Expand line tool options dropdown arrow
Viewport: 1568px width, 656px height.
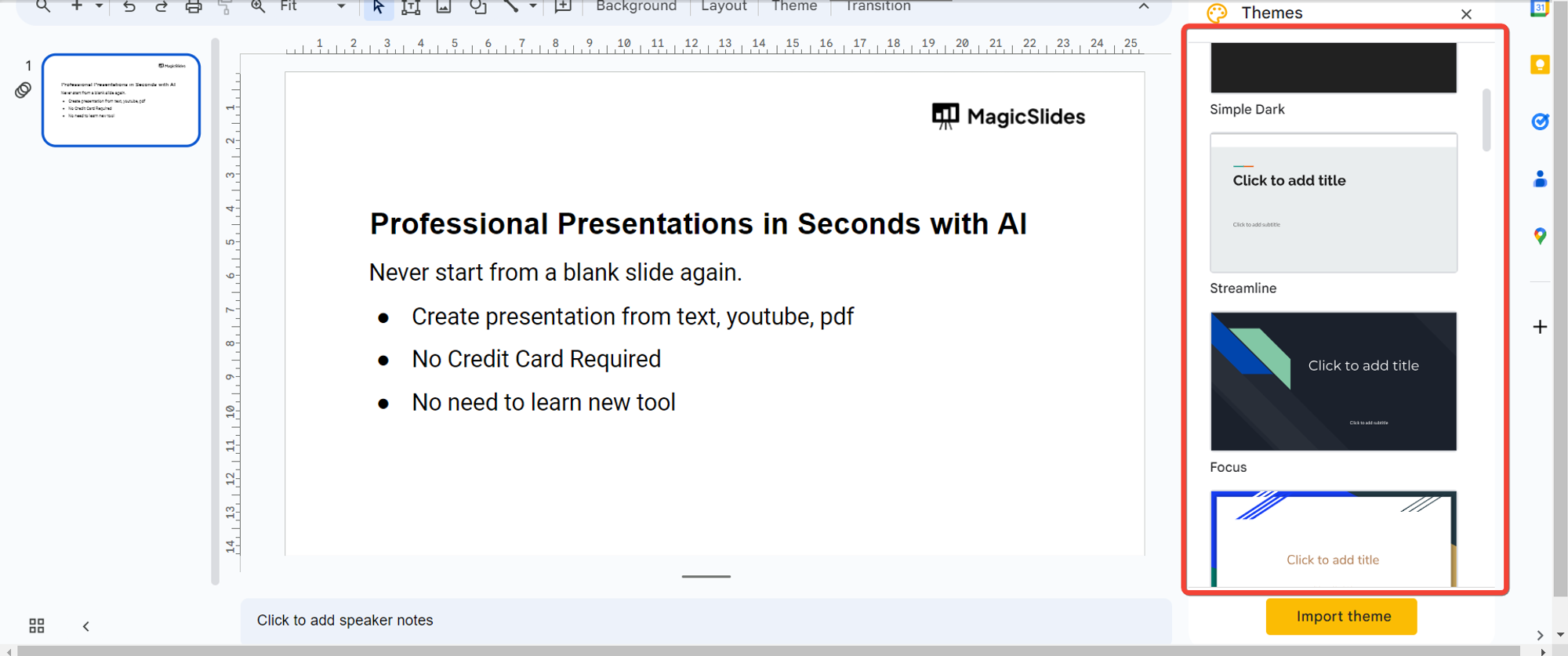(x=533, y=6)
